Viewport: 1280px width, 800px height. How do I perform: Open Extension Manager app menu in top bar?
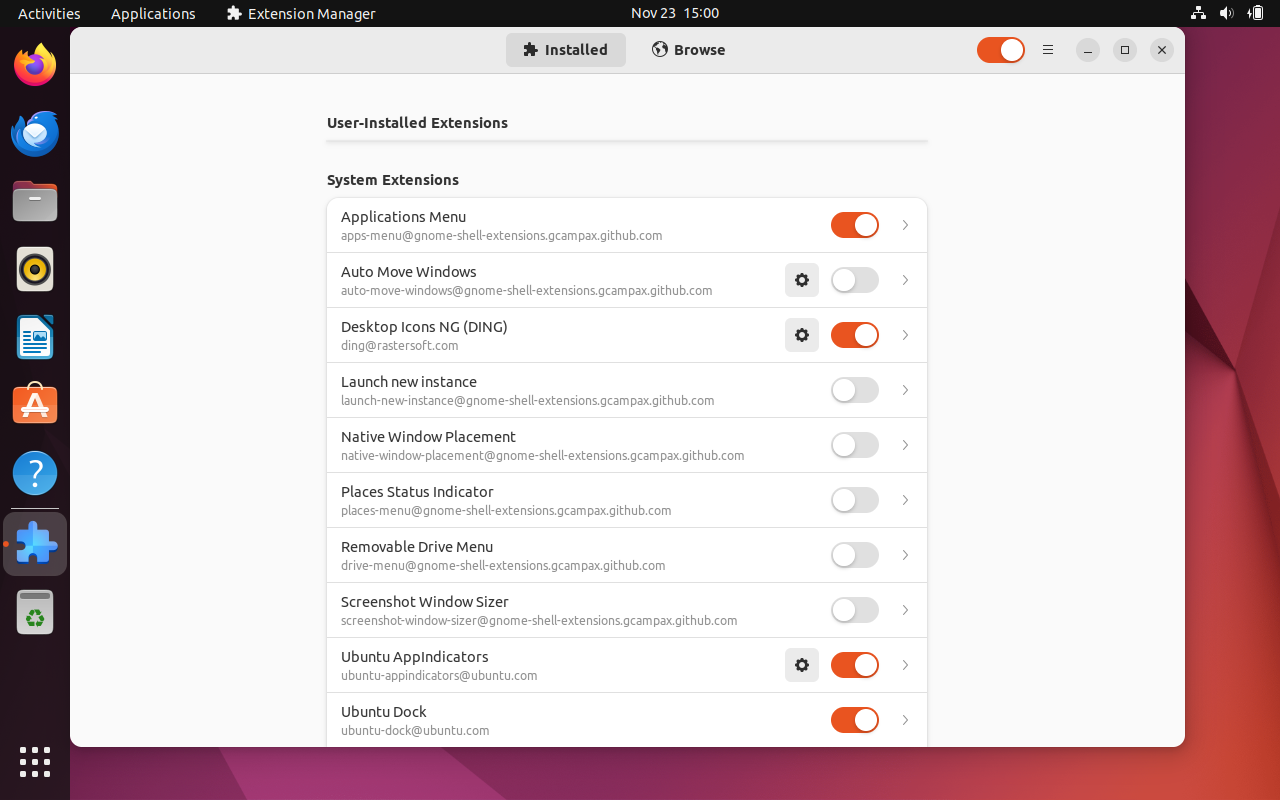[301, 13]
